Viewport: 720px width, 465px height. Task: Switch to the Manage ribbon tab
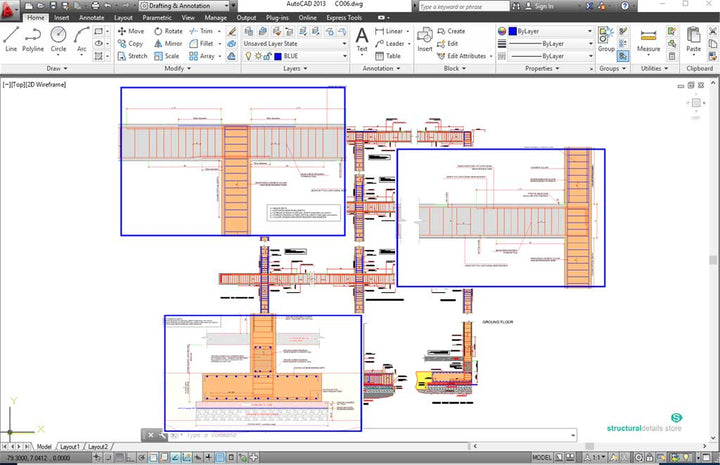[215, 17]
